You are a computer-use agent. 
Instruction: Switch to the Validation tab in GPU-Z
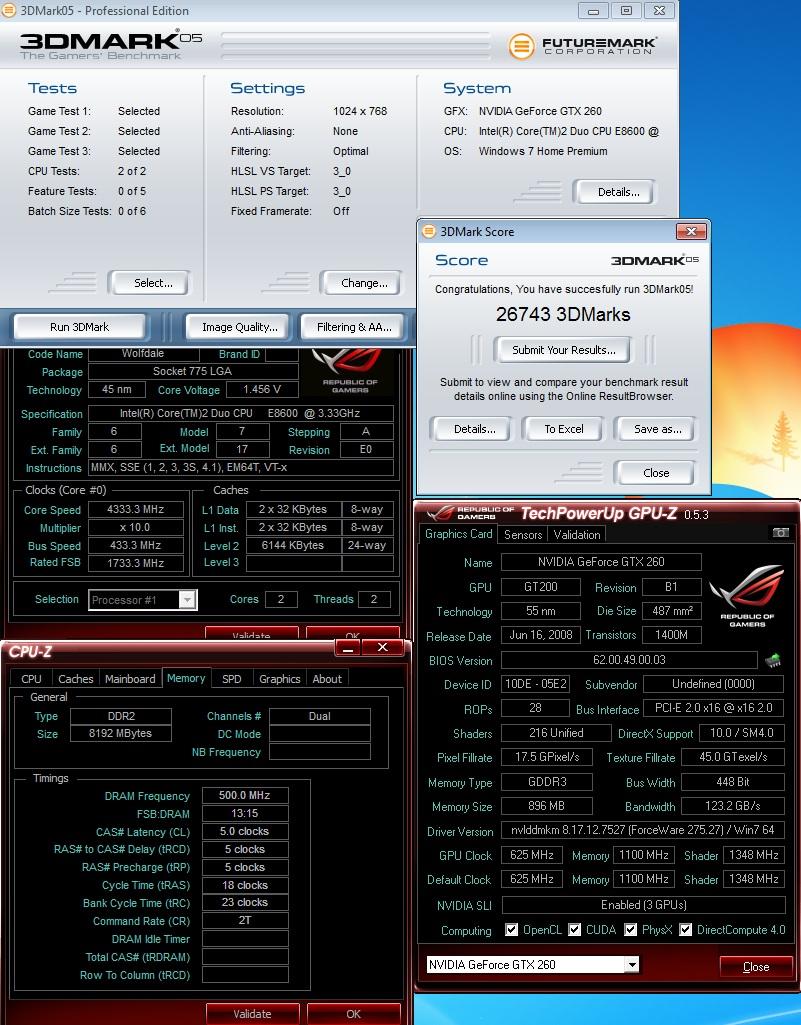577,535
